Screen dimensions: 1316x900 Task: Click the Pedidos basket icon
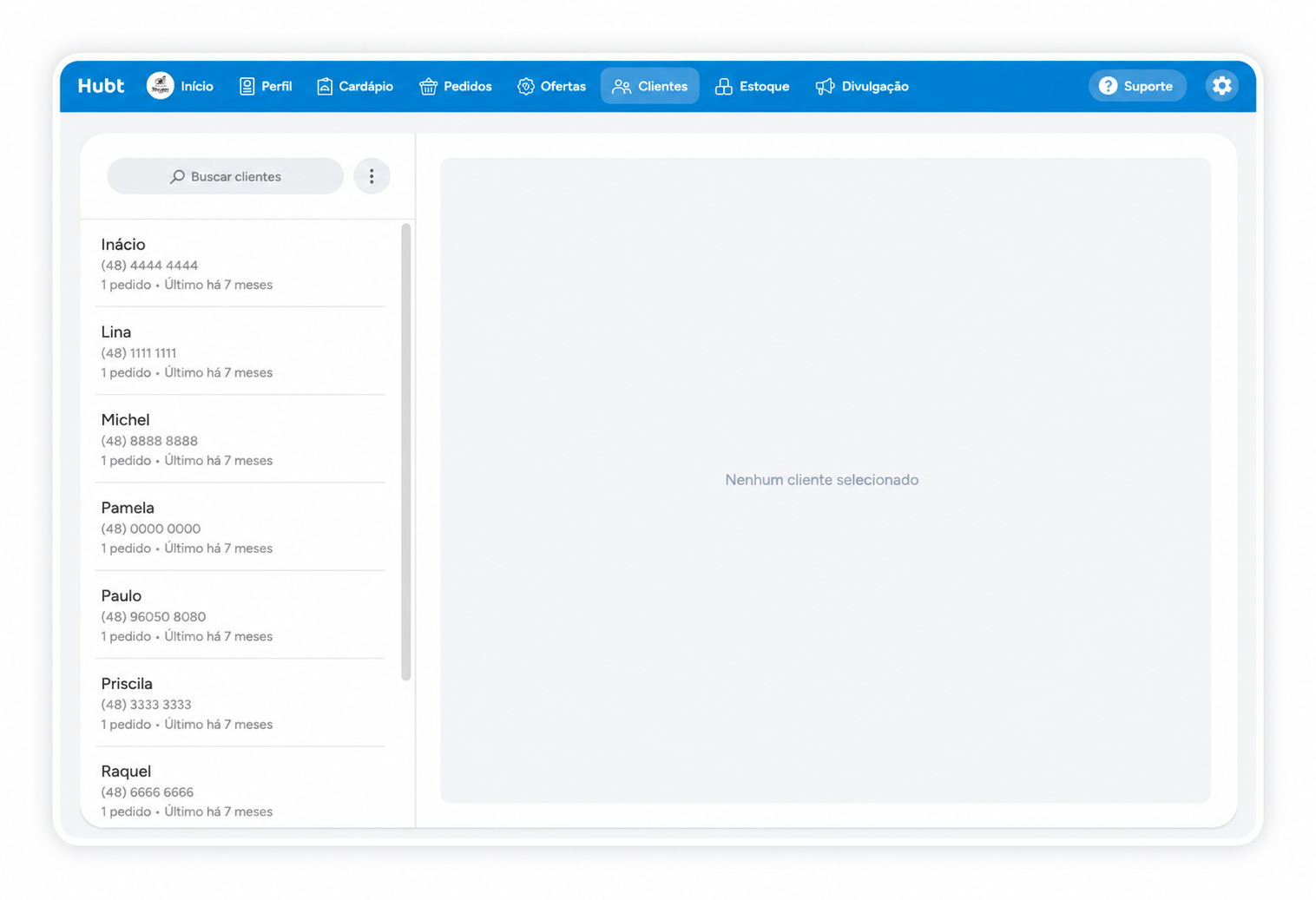tap(428, 86)
